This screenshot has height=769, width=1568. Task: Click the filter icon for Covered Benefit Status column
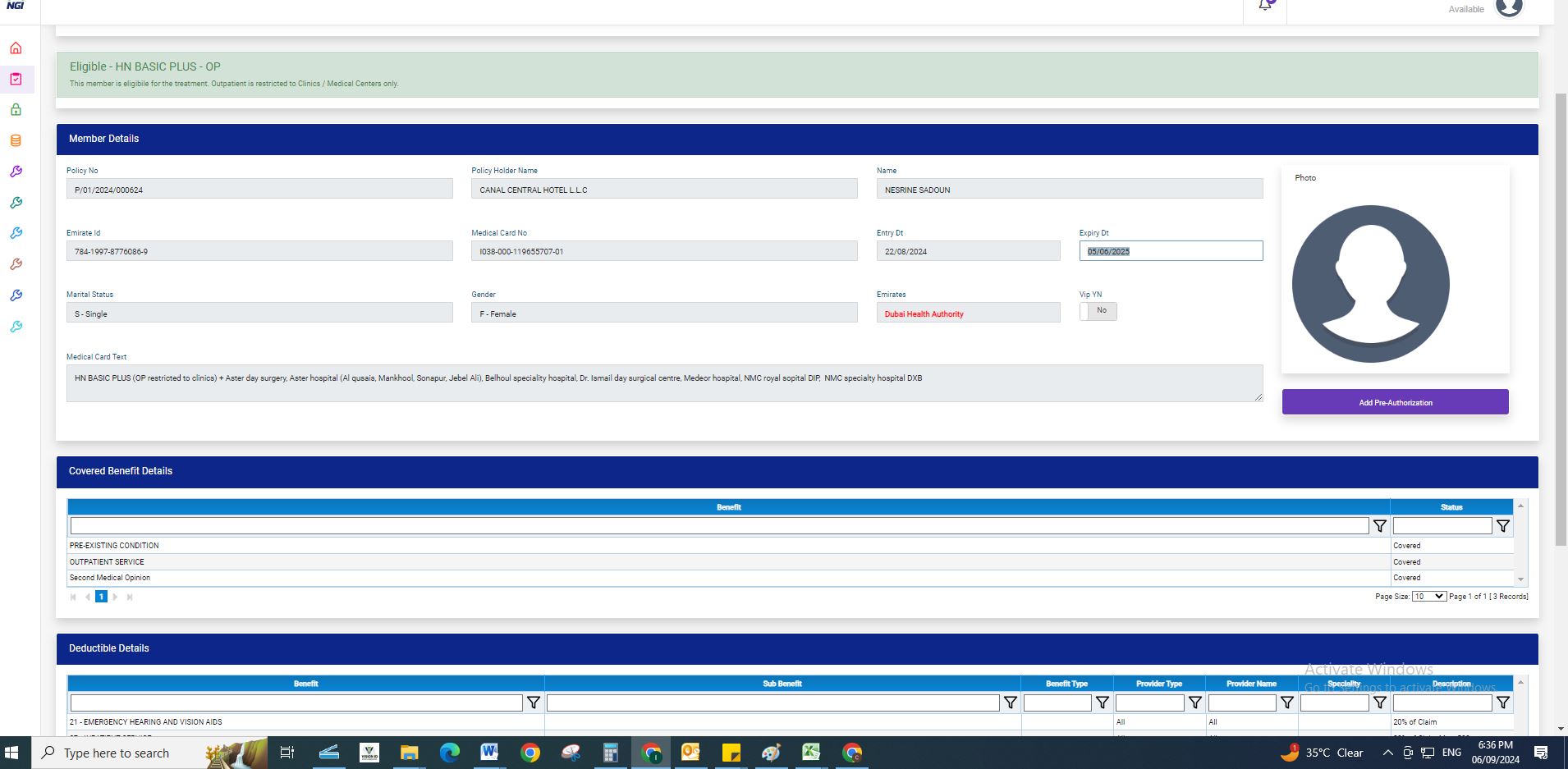1502,526
